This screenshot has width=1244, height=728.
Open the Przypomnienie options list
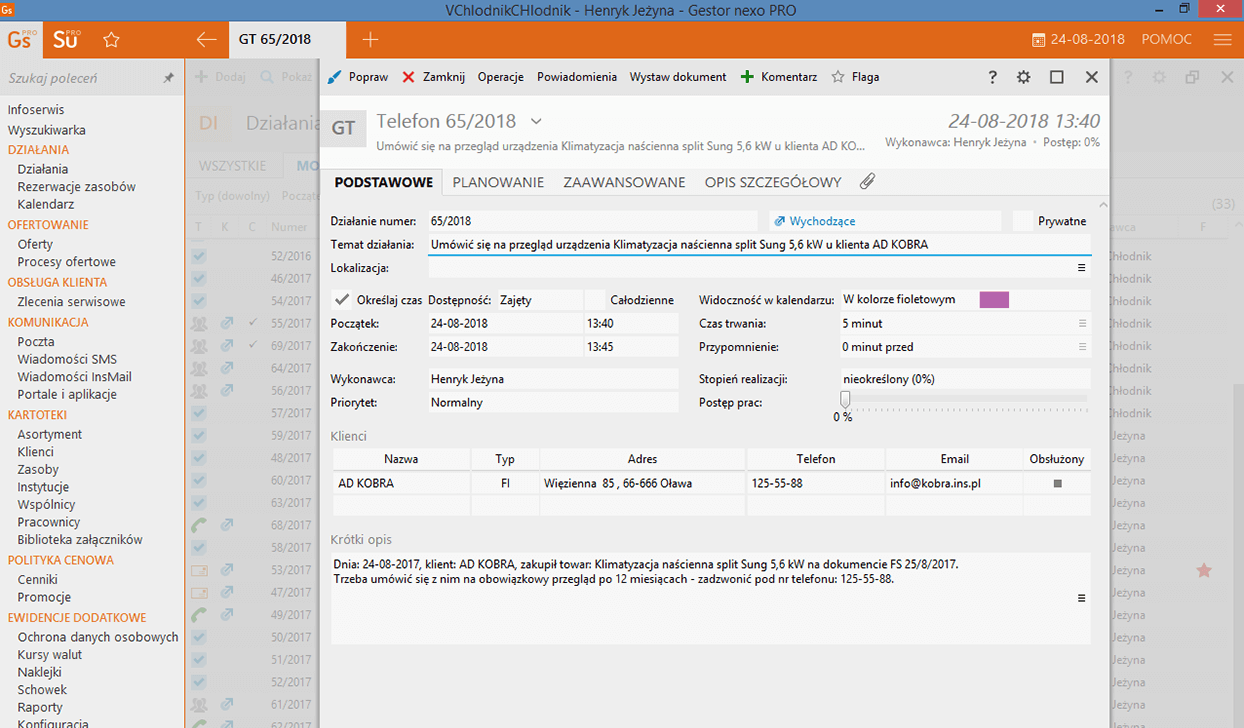[1082, 347]
